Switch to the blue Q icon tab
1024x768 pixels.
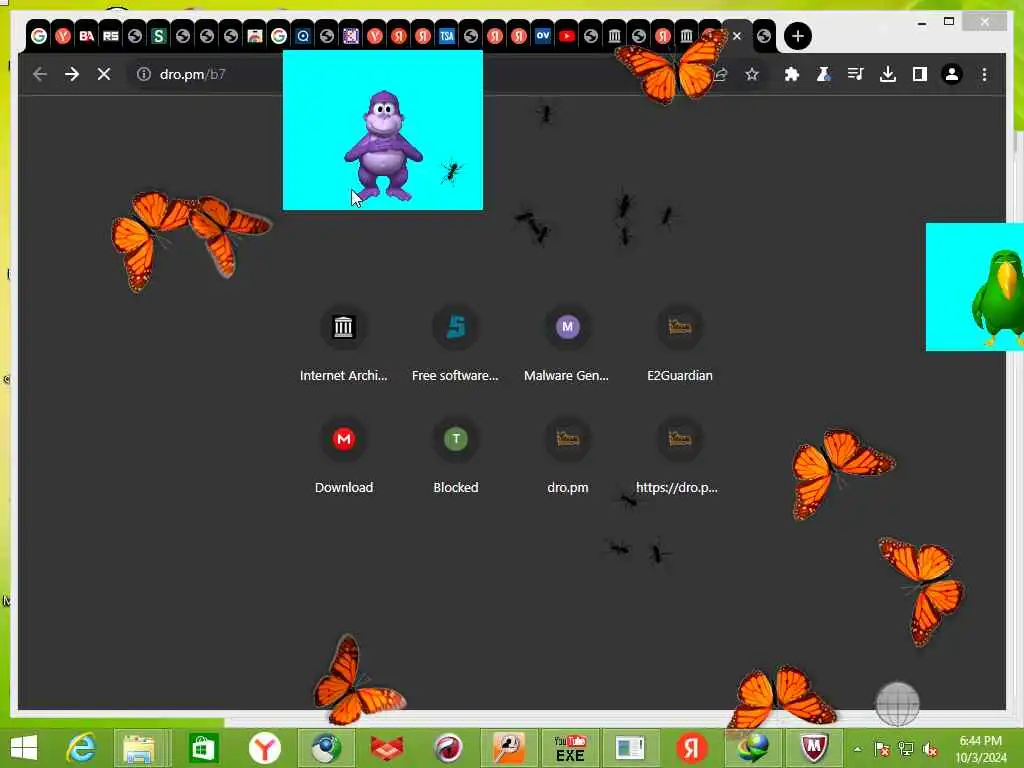tap(303, 36)
